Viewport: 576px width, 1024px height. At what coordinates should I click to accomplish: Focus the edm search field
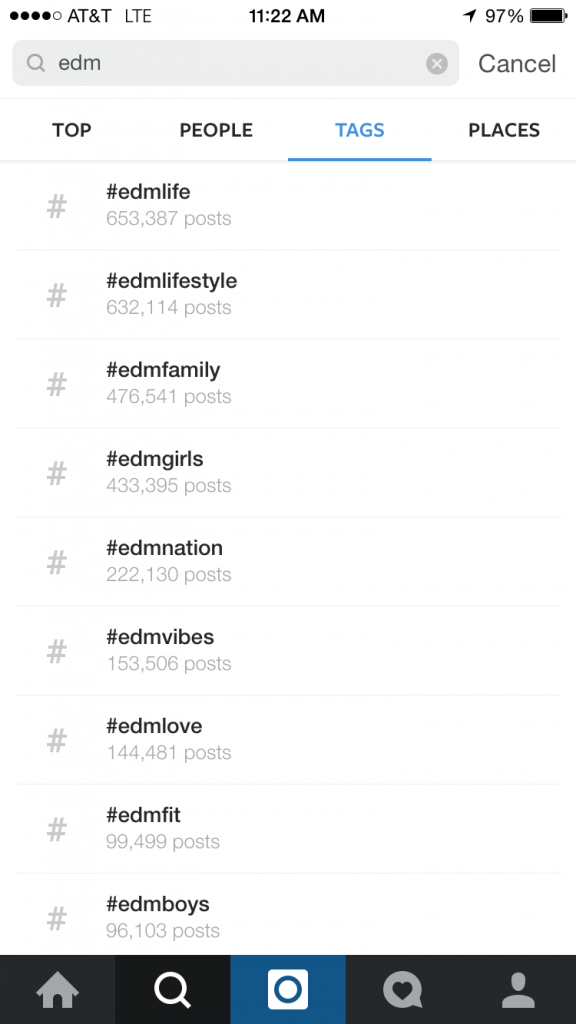click(x=236, y=63)
